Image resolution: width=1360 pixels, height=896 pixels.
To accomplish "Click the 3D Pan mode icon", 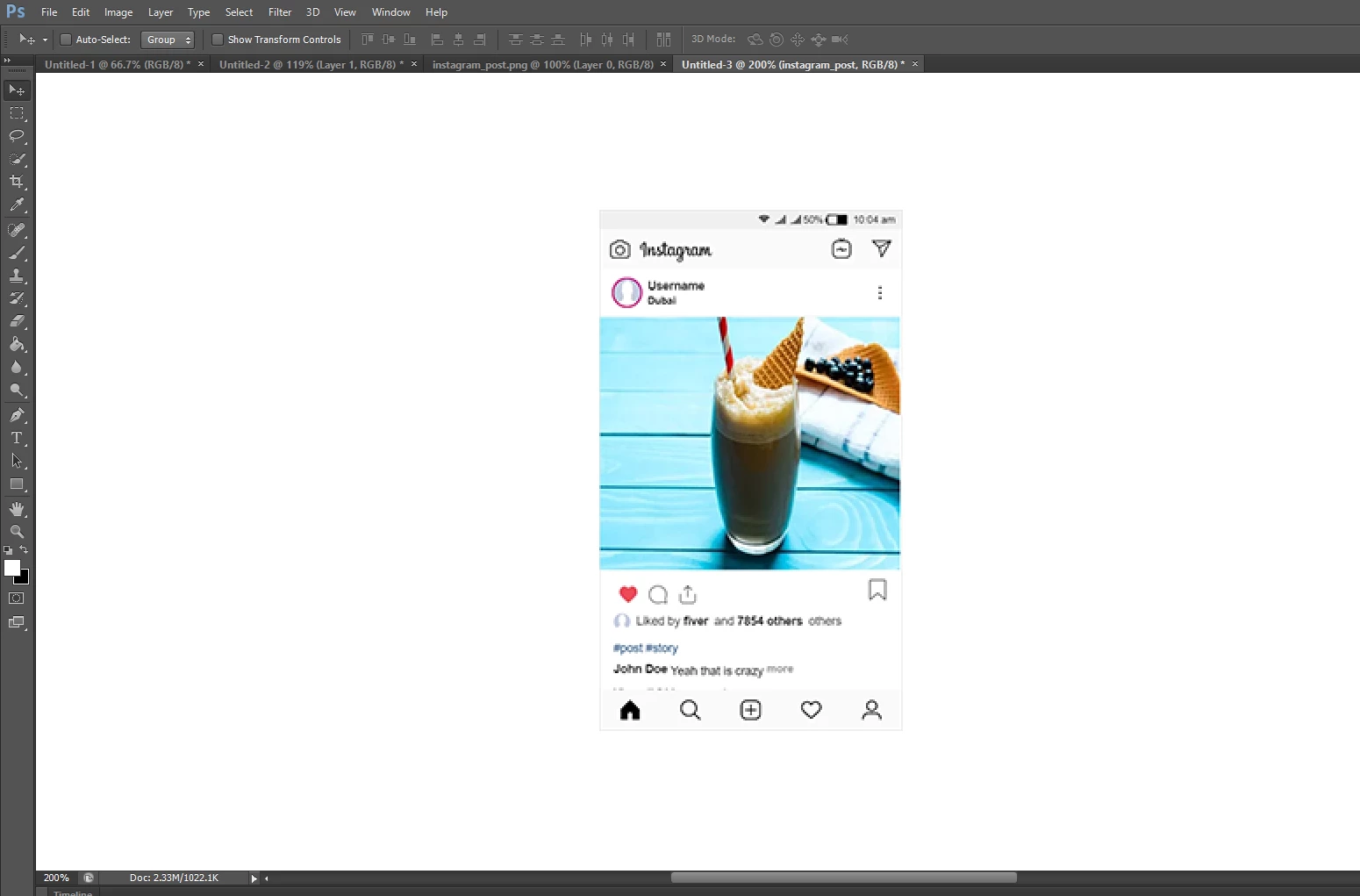I will click(x=798, y=39).
